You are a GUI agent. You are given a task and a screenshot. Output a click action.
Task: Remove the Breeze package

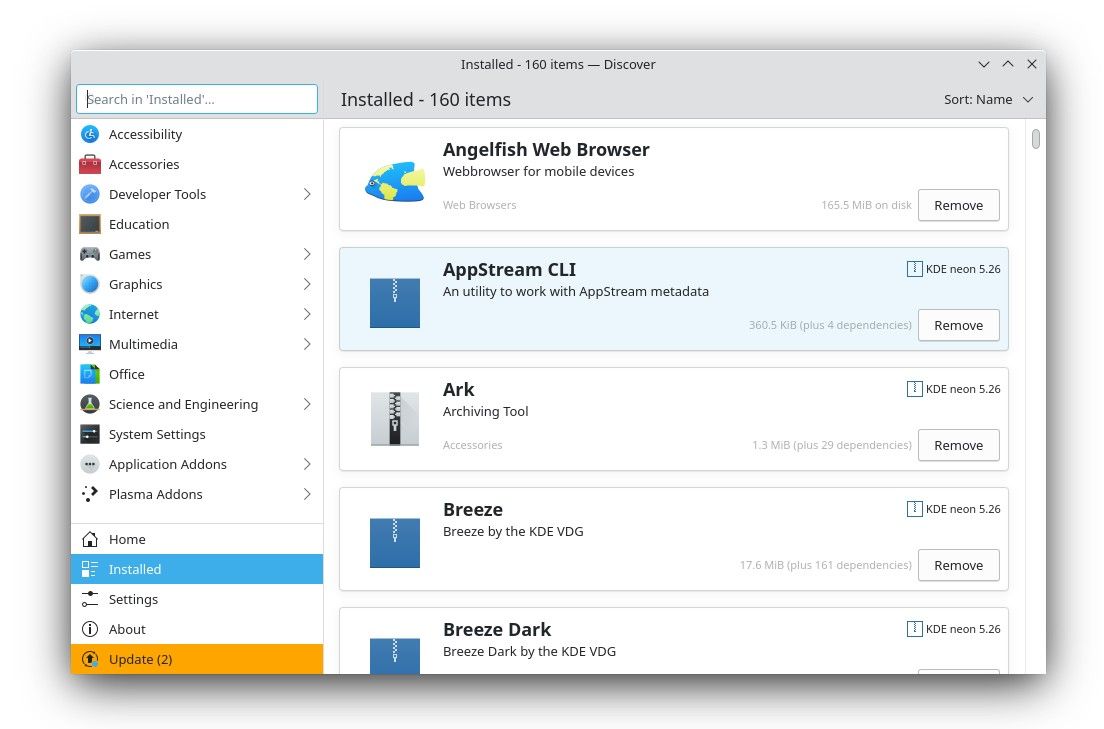(x=958, y=566)
